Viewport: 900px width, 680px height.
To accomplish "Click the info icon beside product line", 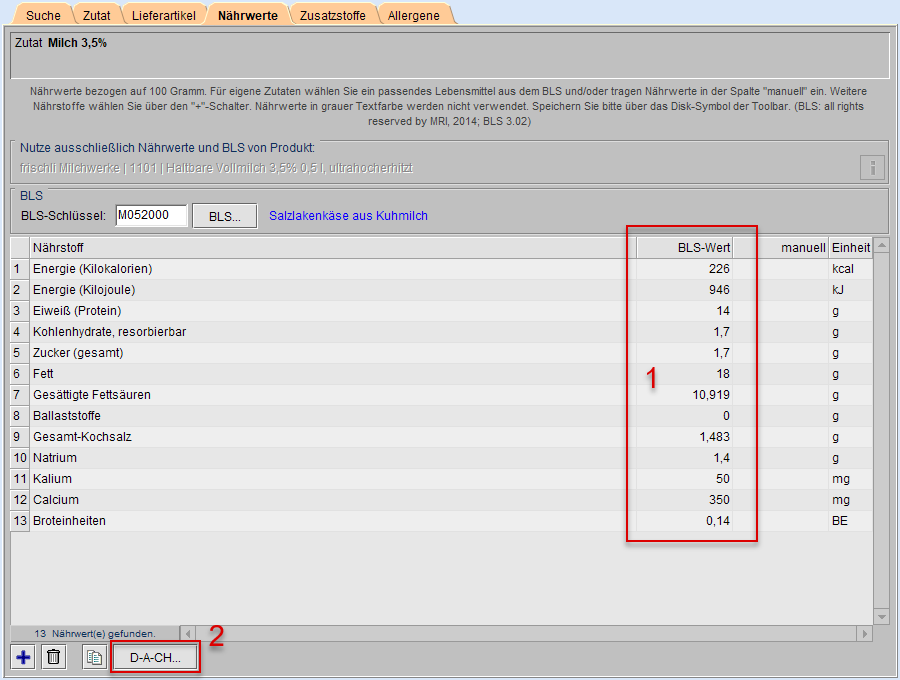I will (x=872, y=167).
